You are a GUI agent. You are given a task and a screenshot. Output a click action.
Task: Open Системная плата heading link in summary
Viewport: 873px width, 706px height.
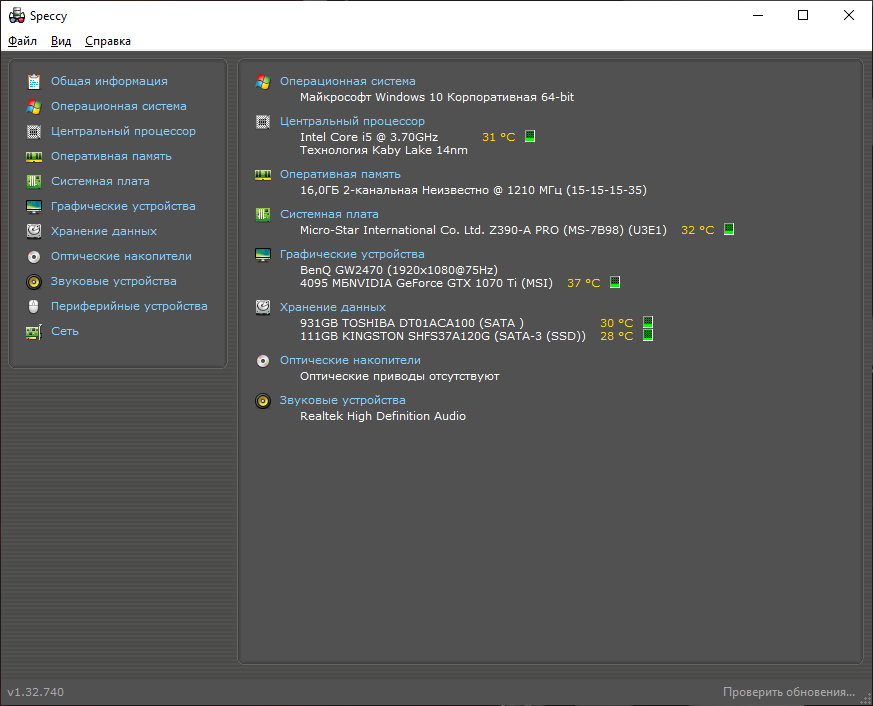point(329,214)
